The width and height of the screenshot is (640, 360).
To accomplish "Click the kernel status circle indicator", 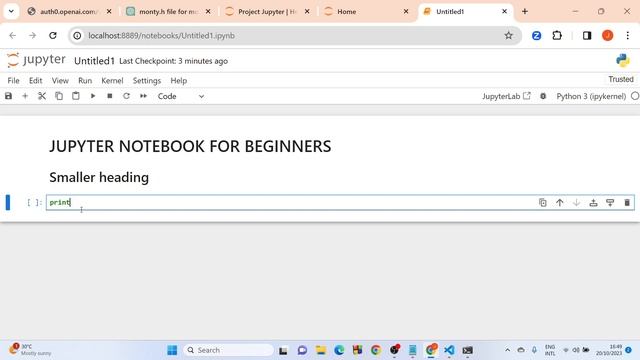I will [635, 96].
